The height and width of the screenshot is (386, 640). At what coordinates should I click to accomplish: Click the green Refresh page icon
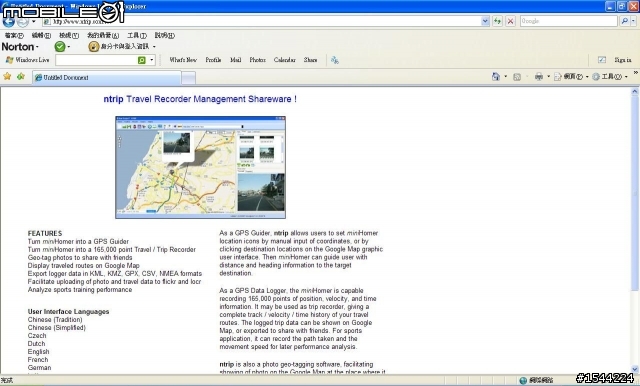click(497, 21)
